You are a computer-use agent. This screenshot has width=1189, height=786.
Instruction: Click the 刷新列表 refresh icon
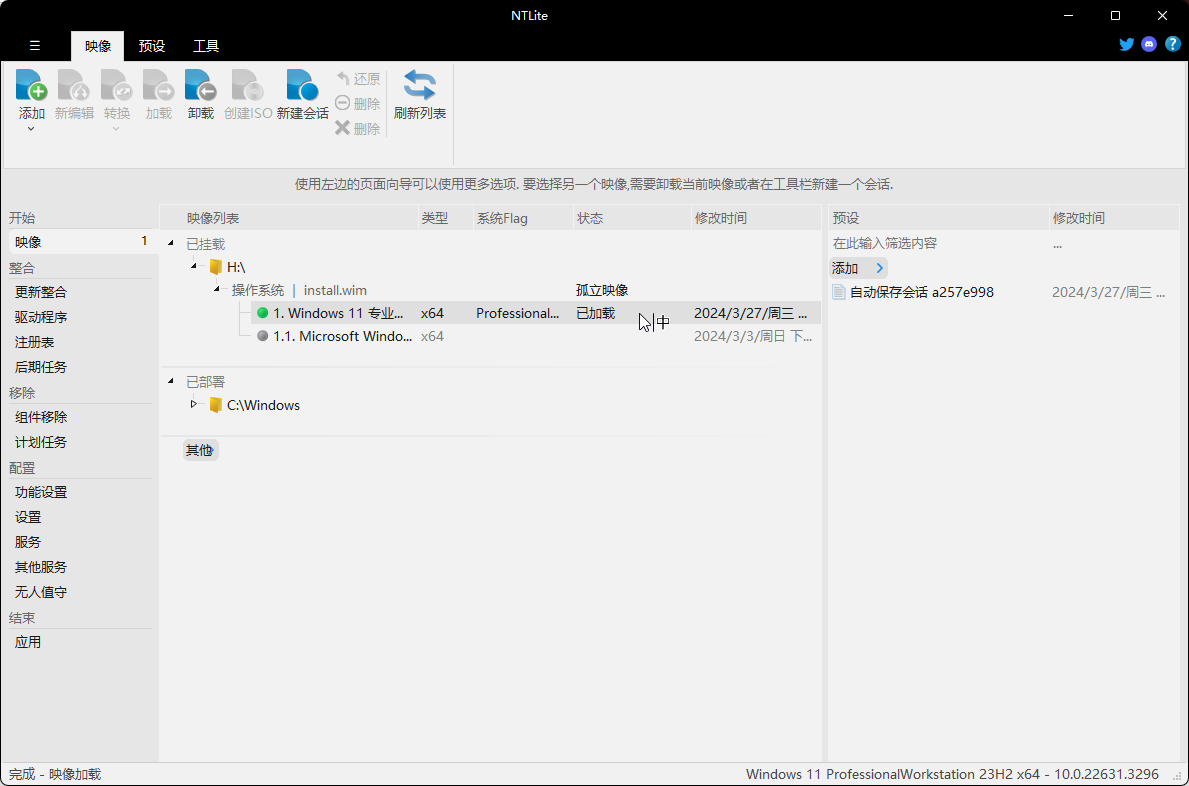point(419,85)
